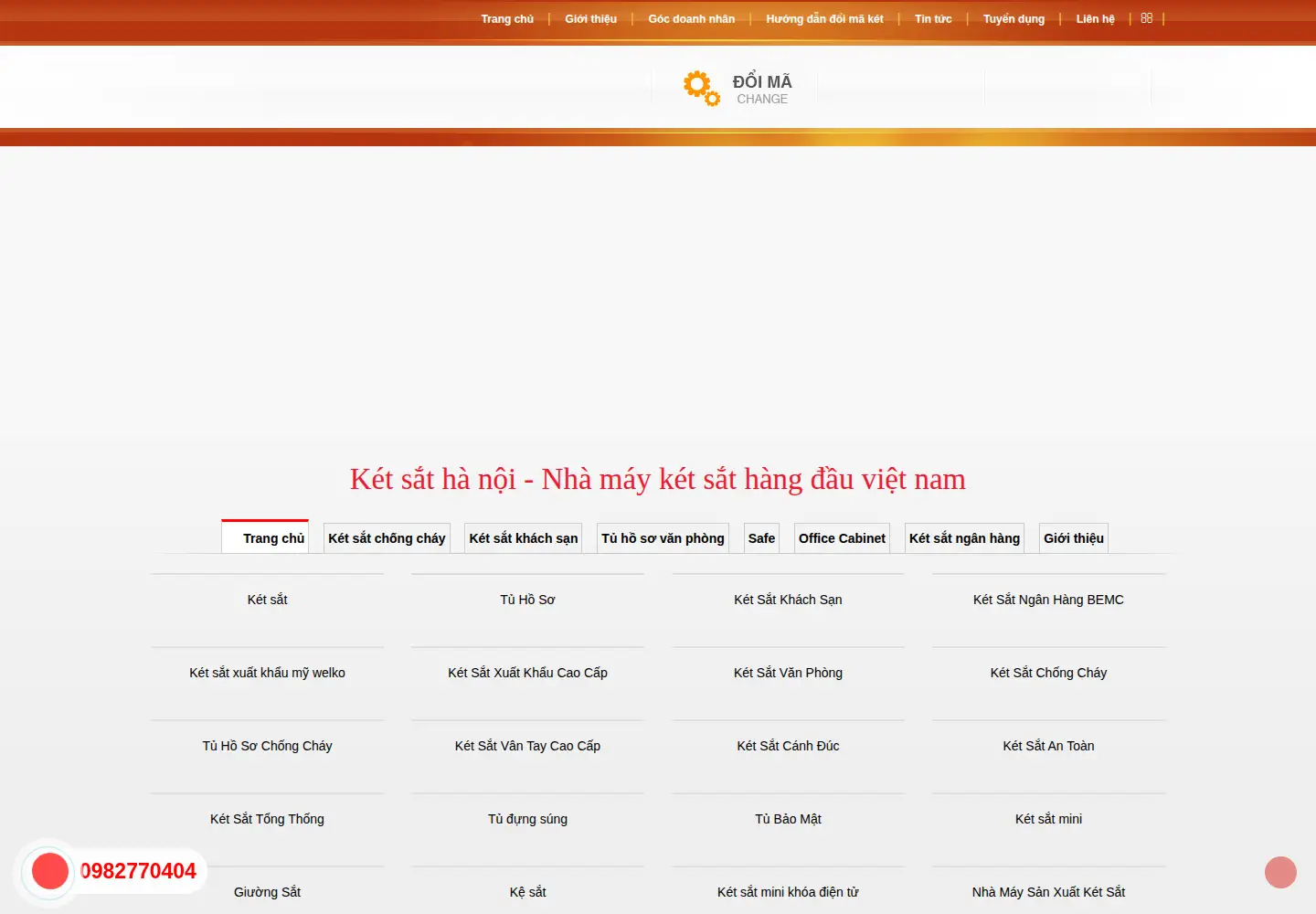Open Két Sắt Cánh Đúc category

[x=788, y=746]
